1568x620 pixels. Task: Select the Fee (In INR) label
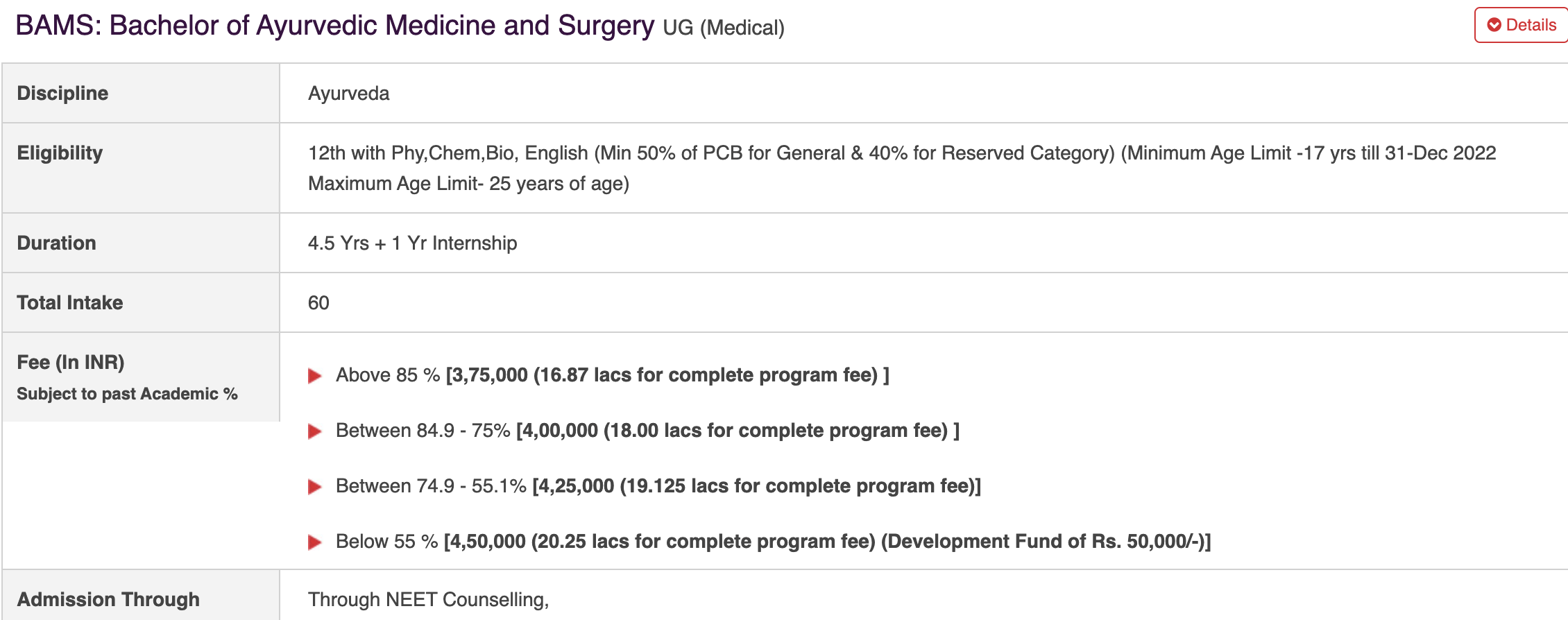tap(70, 362)
